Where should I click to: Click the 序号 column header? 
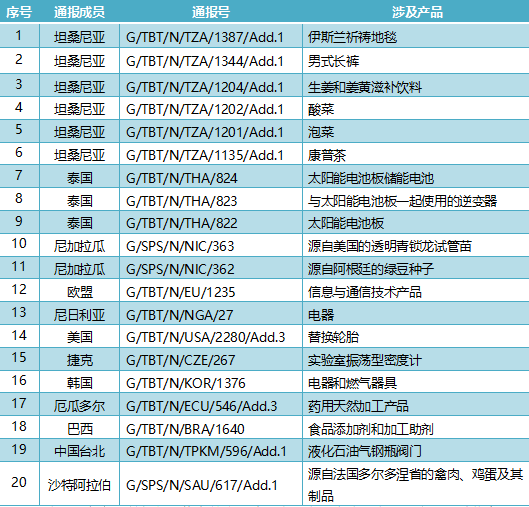(19, 12)
